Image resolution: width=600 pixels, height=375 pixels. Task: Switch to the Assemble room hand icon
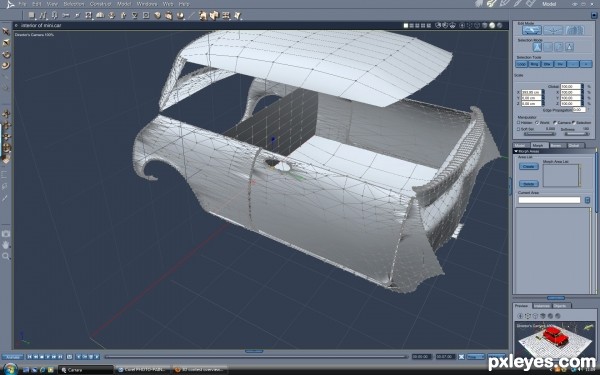479,3
